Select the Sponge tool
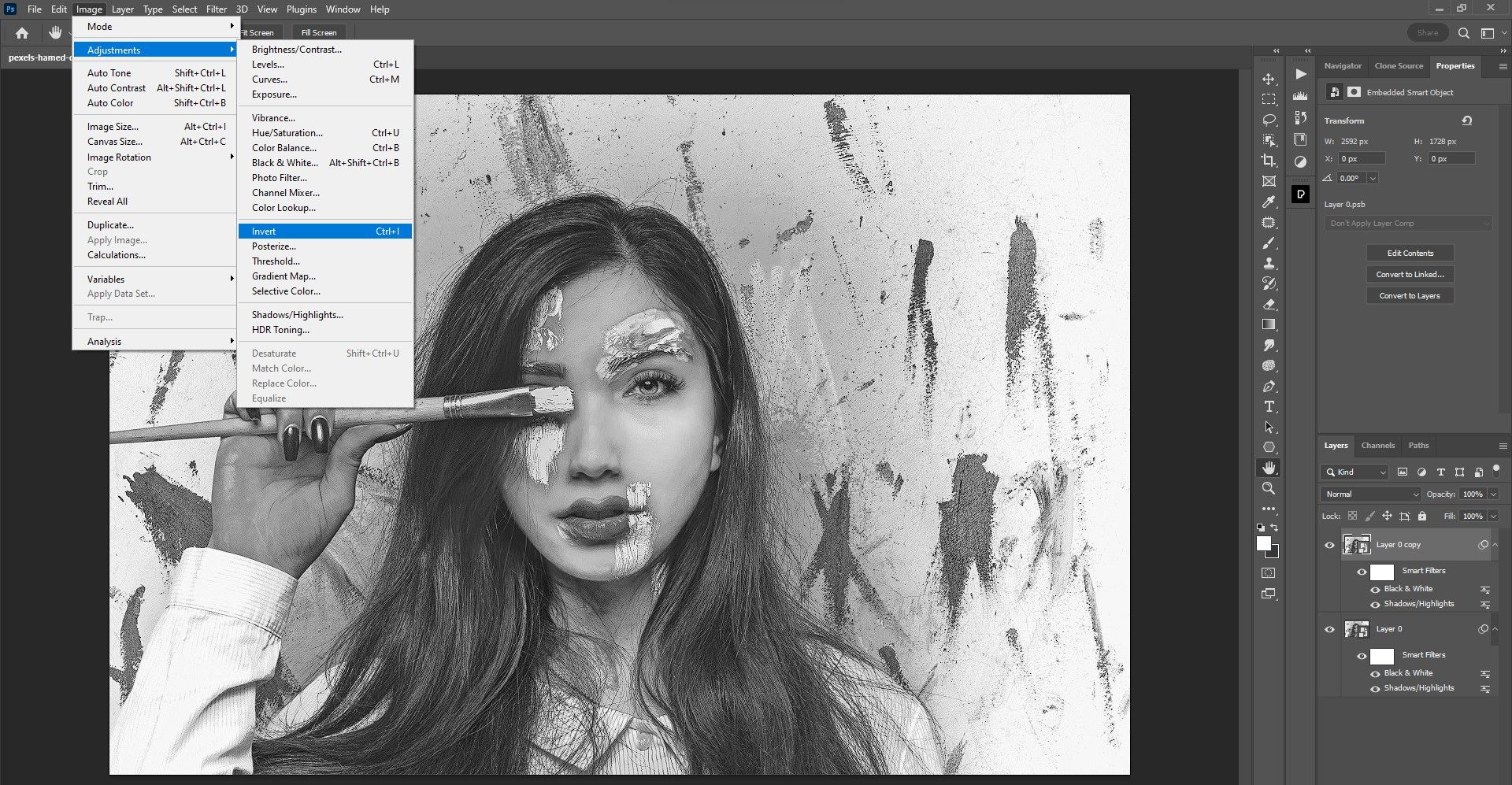 (x=1269, y=365)
